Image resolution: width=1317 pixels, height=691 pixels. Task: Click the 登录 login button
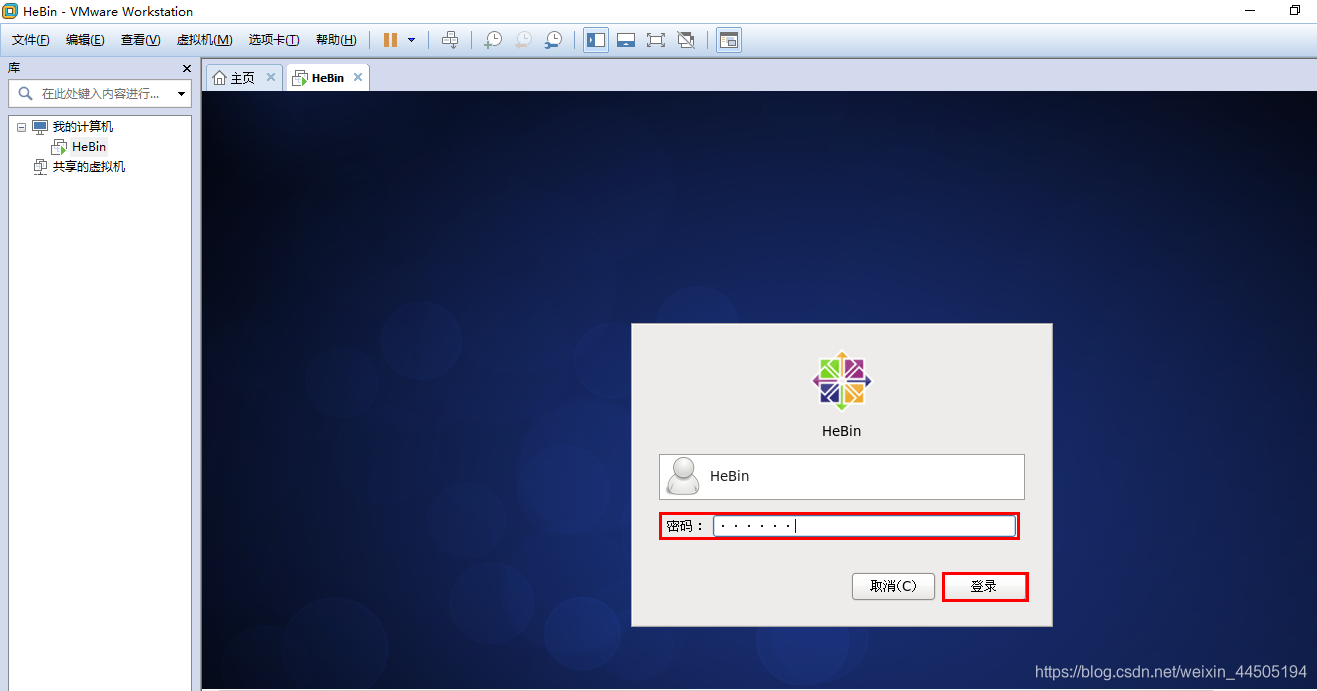984,586
